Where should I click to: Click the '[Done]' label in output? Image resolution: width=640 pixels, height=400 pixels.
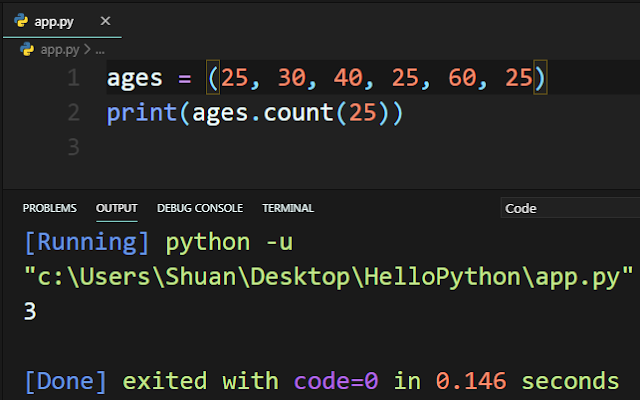click(x=66, y=381)
